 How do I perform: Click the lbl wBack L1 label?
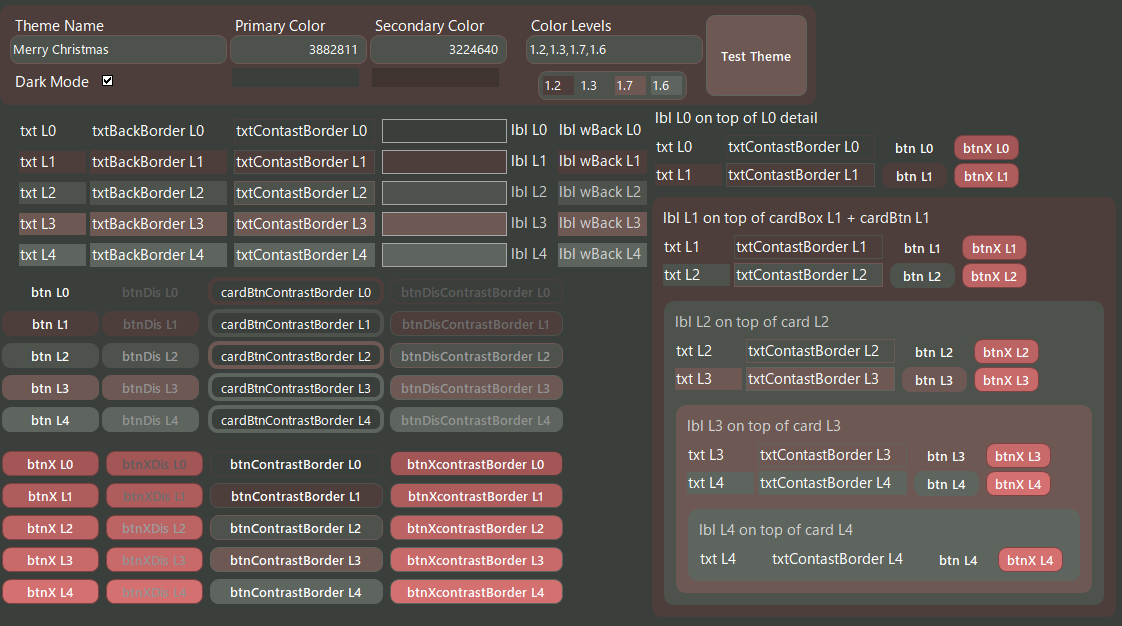click(600, 161)
